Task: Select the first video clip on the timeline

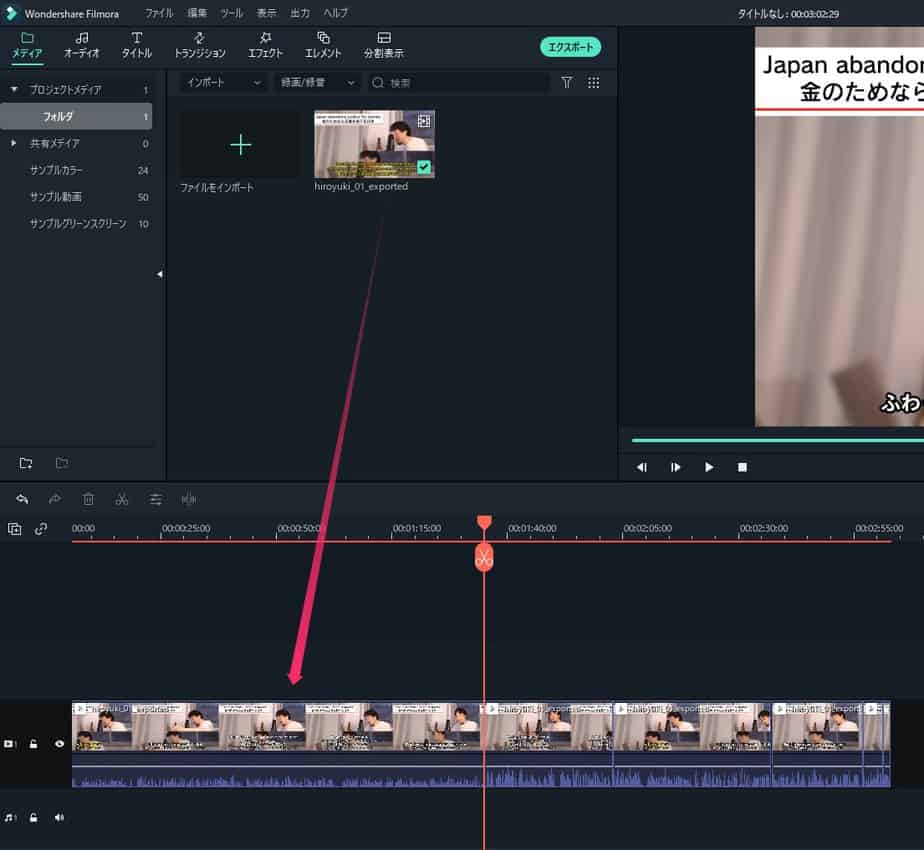Action: click(x=277, y=744)
